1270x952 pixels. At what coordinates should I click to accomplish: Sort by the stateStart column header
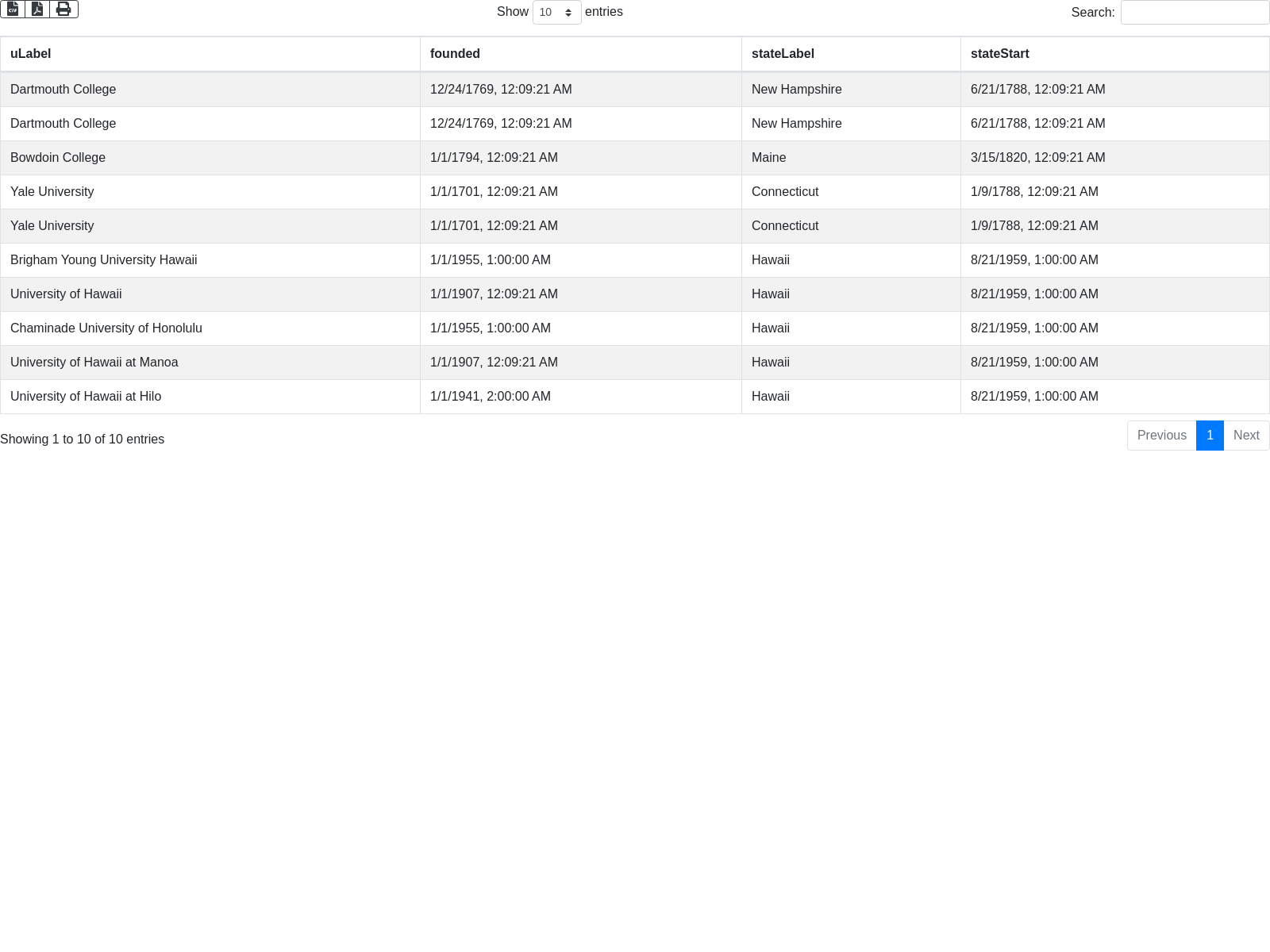coord(999,54)
